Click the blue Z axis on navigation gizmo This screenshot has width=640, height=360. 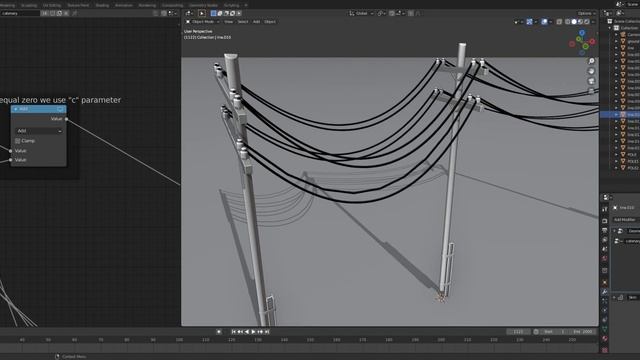(582, 33)
